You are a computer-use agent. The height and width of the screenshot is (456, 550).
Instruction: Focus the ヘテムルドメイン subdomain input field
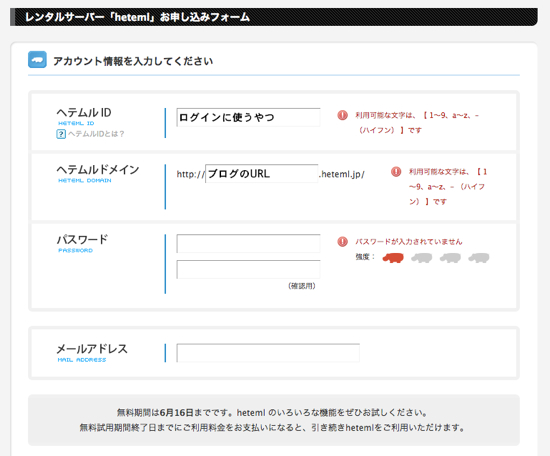click(262, 173)
